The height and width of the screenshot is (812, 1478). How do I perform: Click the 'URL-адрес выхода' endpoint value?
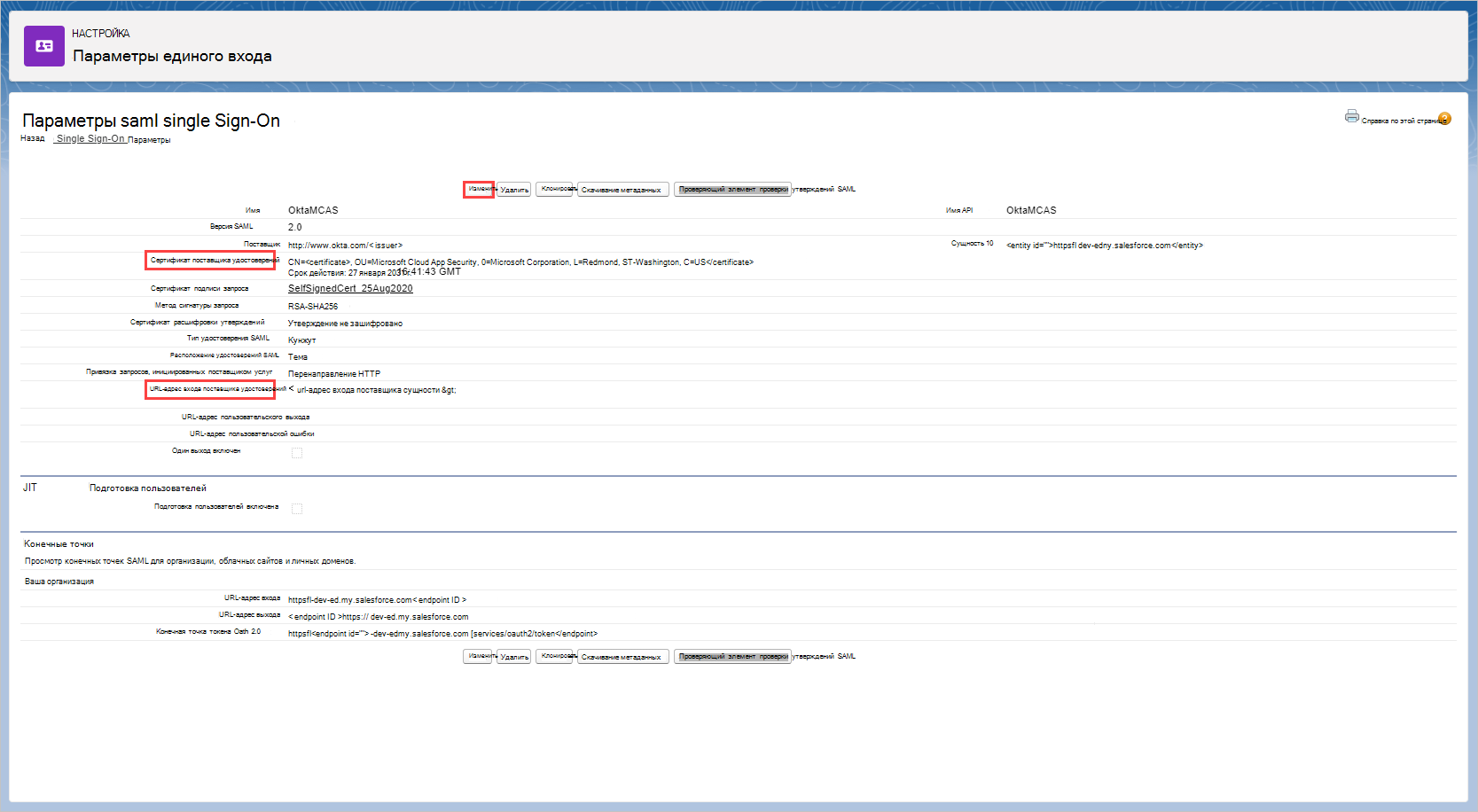[379, 617]
